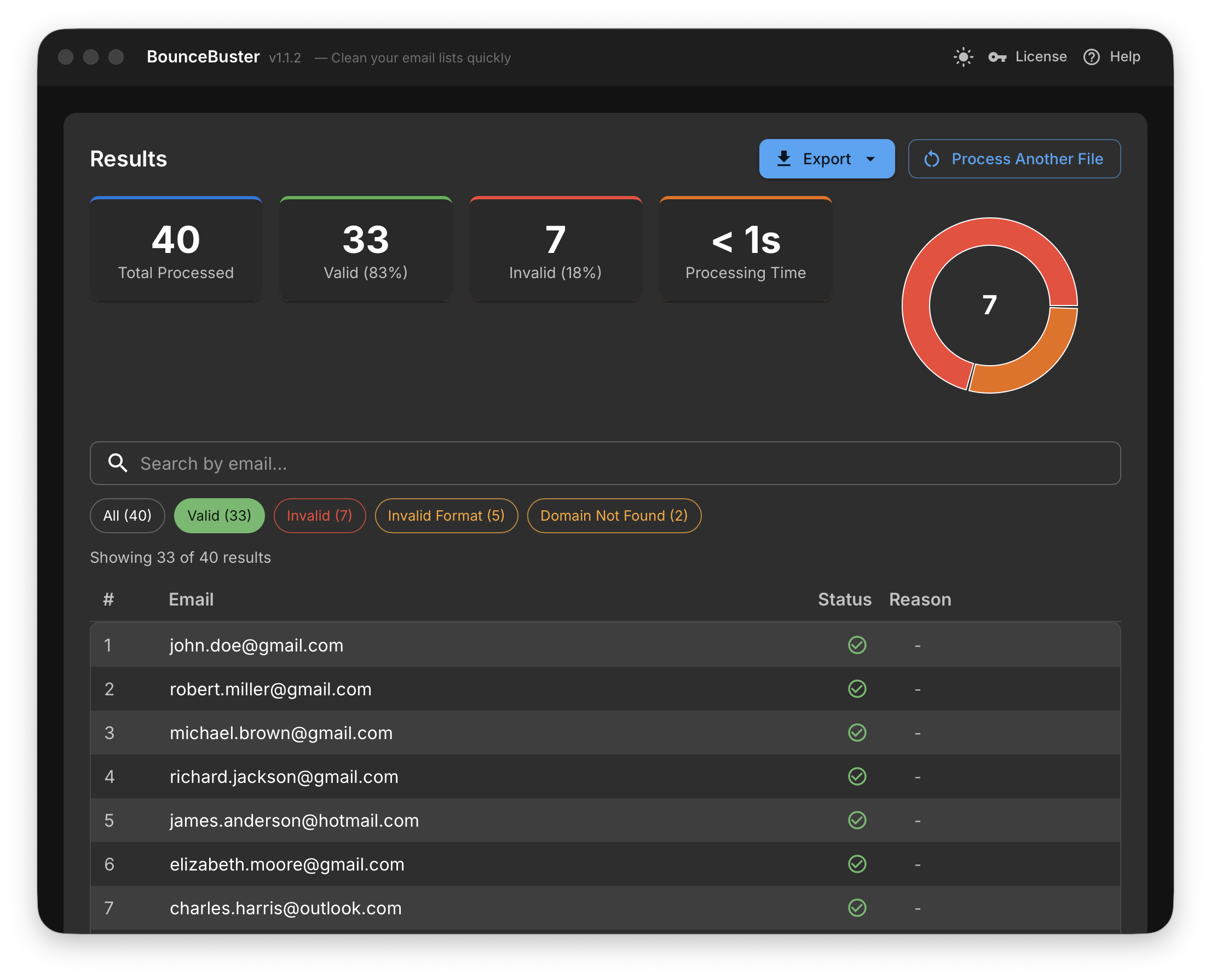This screenshot has height=980, width=1211.
Task: Select the Domain Not Found (2) filter
Action: (614, 515)
